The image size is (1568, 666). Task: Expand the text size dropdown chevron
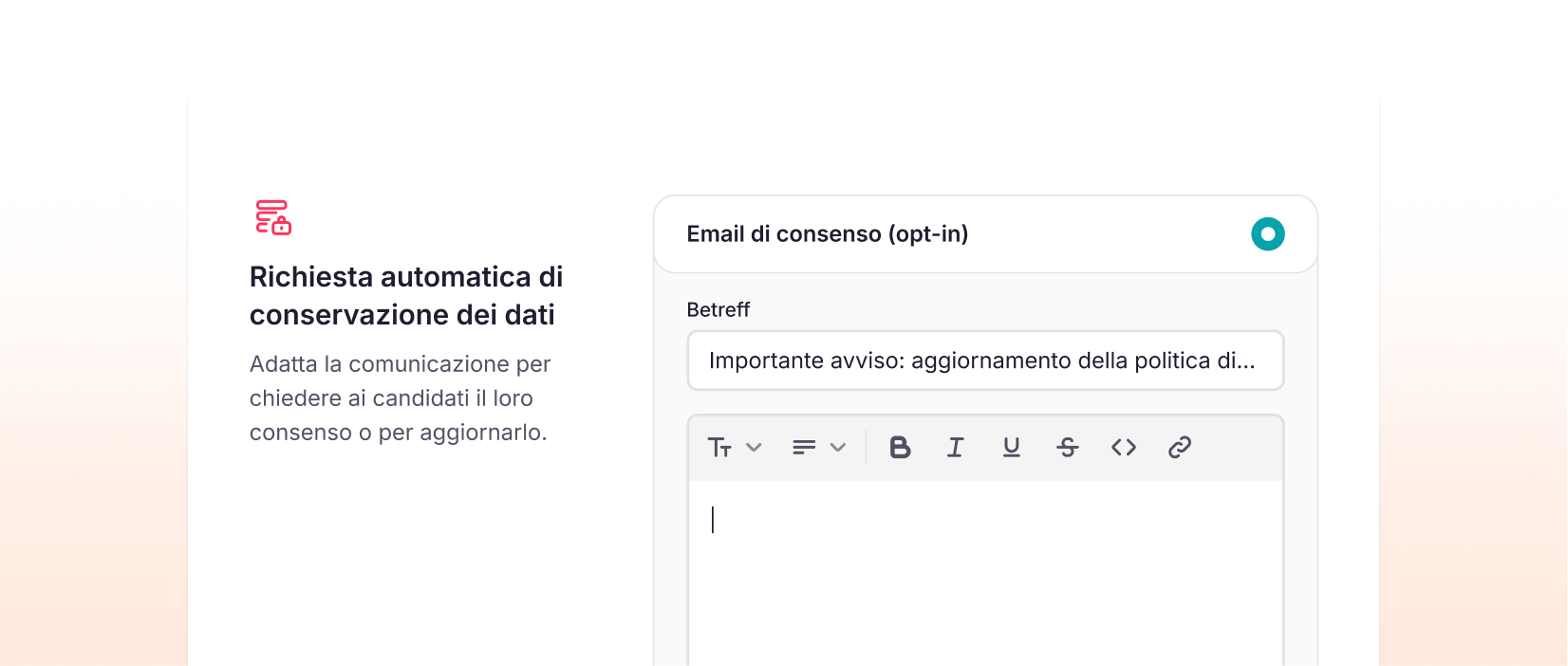755,447
